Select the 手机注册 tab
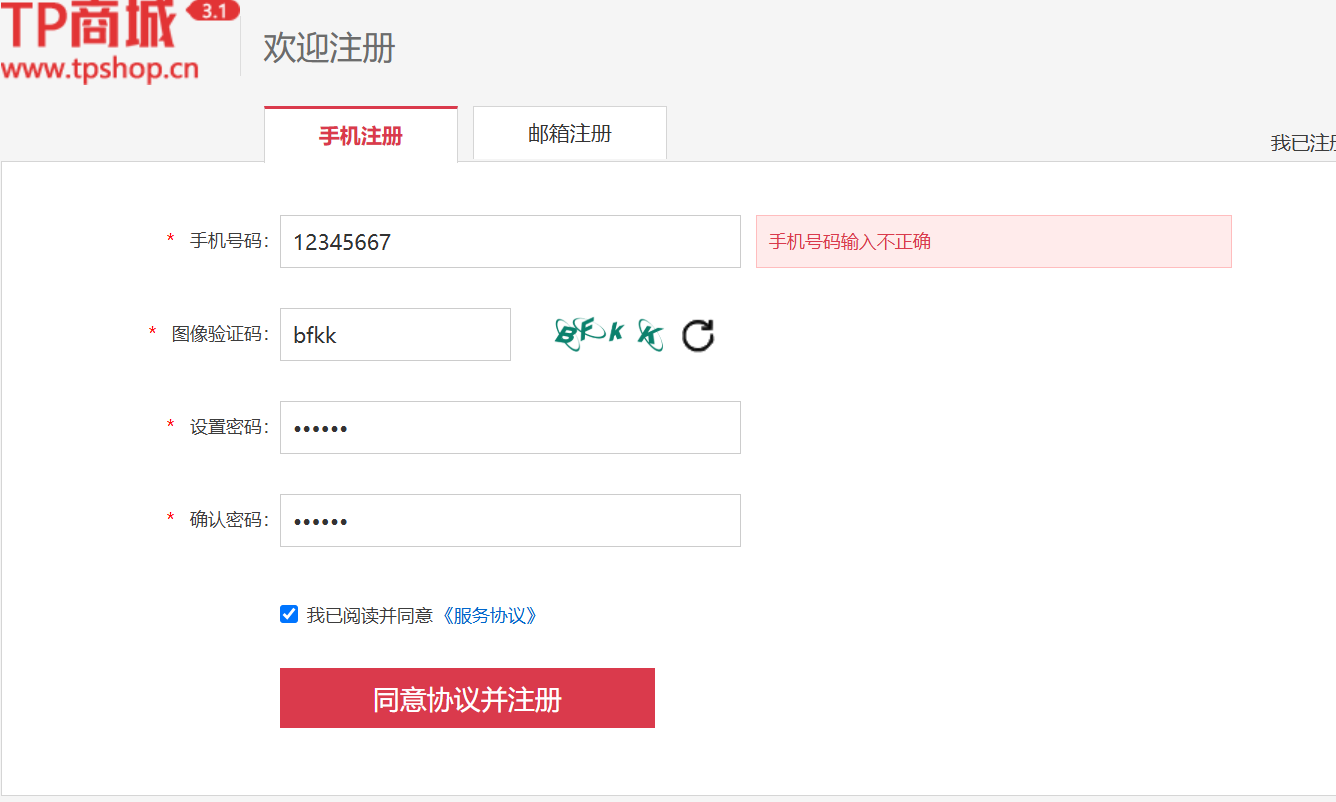This screenshot has width=1336, height=802. coord(360,132)
